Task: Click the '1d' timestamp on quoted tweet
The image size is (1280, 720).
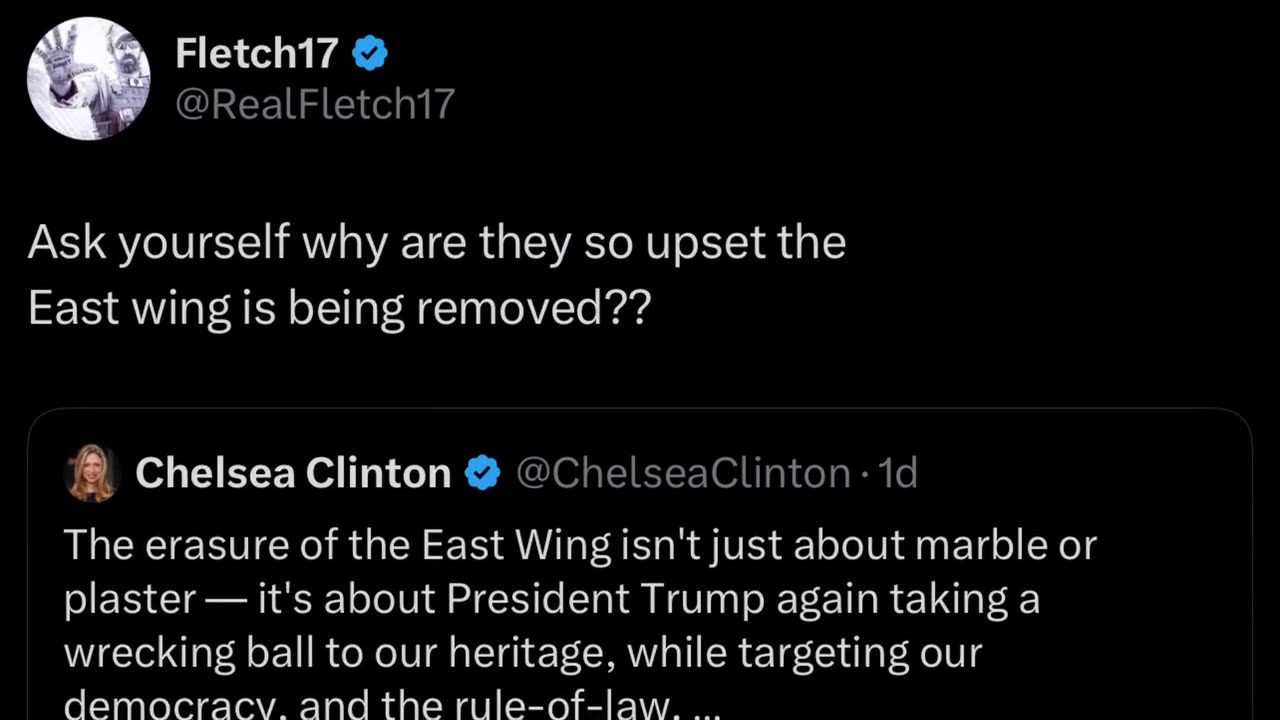Action: (897, 473)
